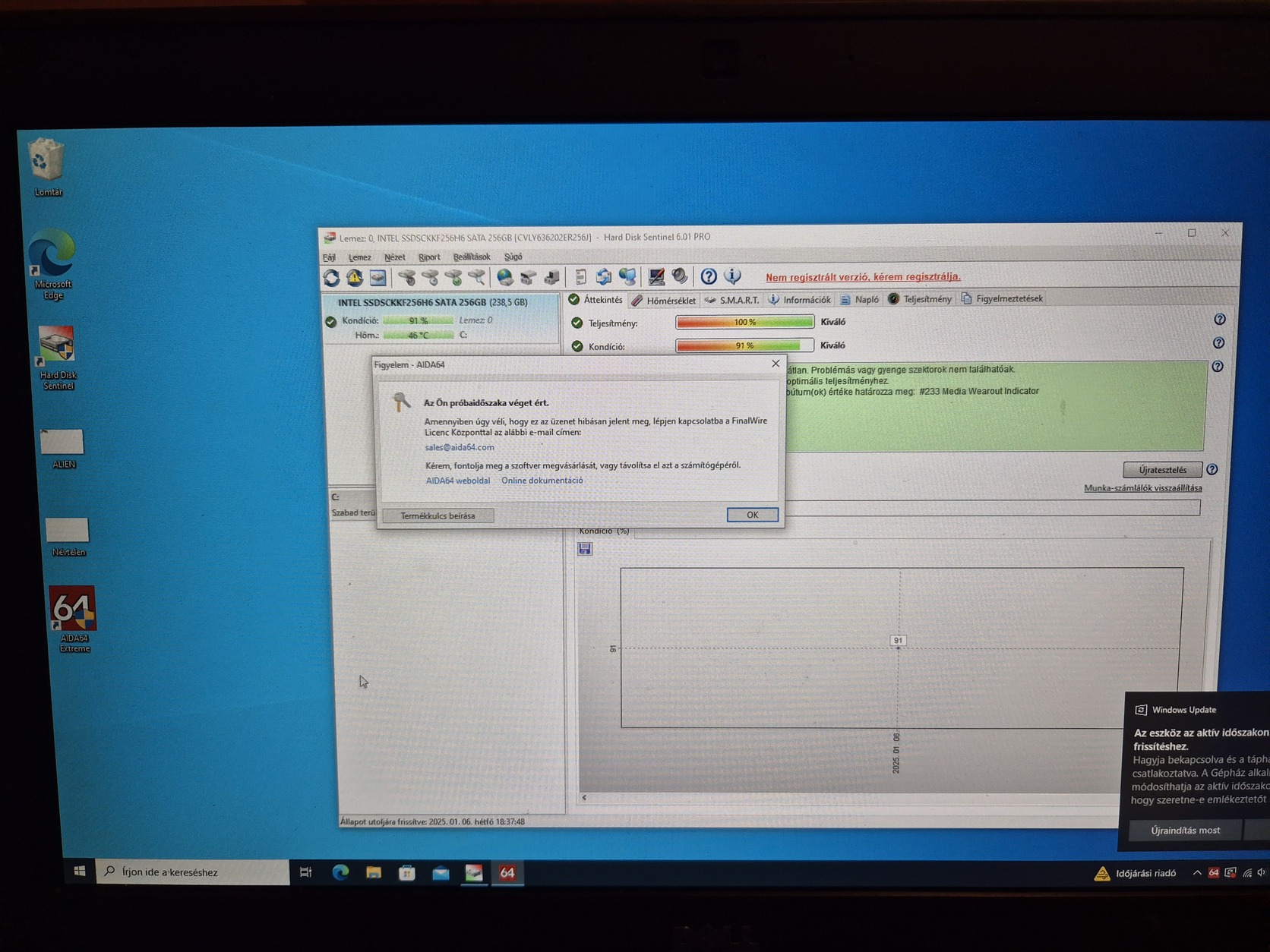Click the status bar text 'Állapot utoljára frissítve'
The height and width of the screenshot is (952, 1270).
pyautogui.click(x=432, y=821)
